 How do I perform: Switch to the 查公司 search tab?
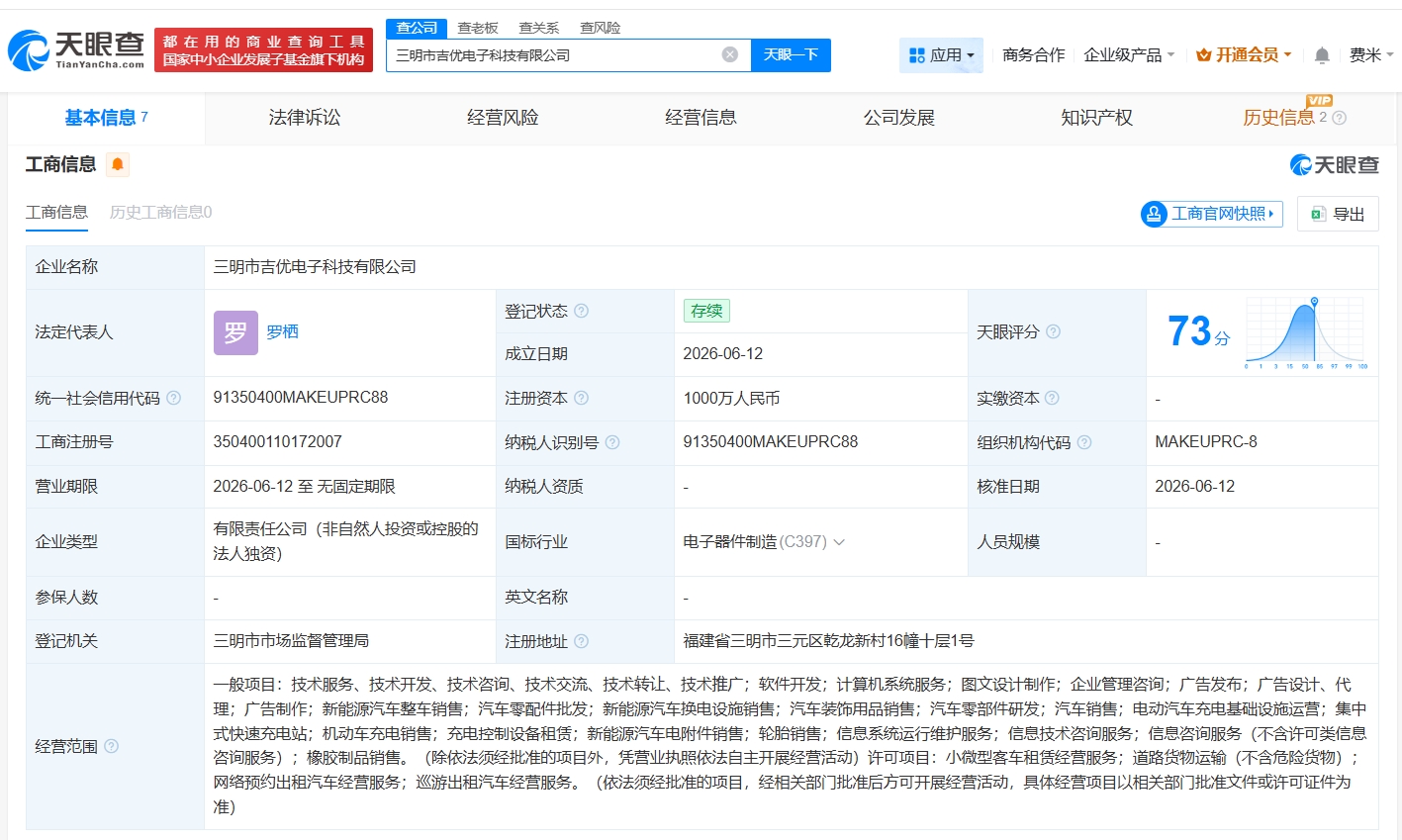417,28
